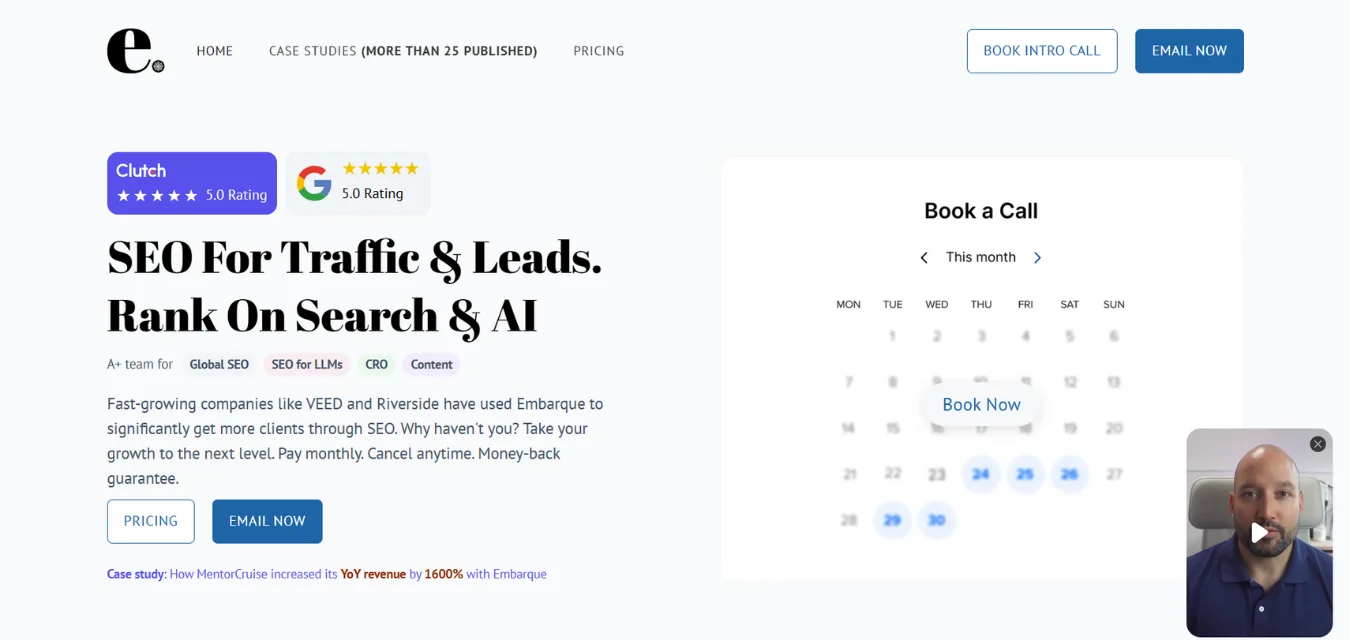This screenshot has height=640, width=1350.
Task: Open the MentorCruise case study link
Action: [327, 574]
